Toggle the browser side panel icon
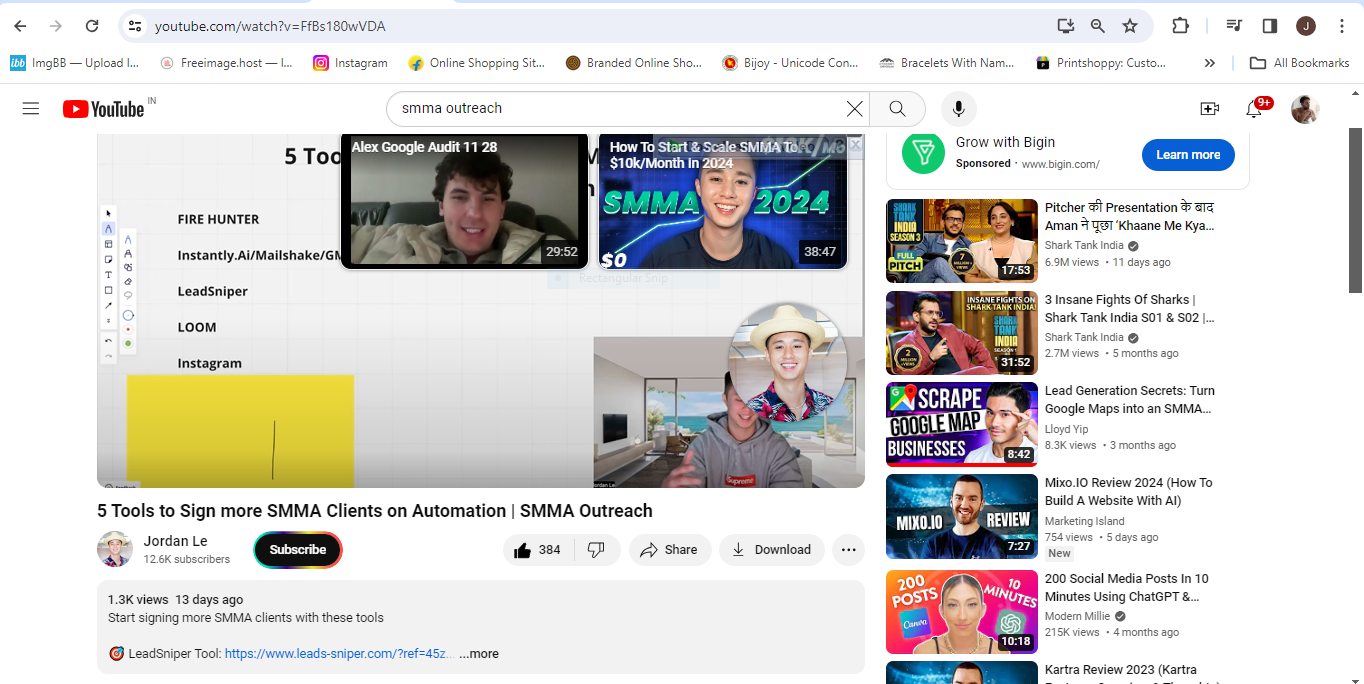This screenshot has width=1364, height=684. tap(1270, 26)
